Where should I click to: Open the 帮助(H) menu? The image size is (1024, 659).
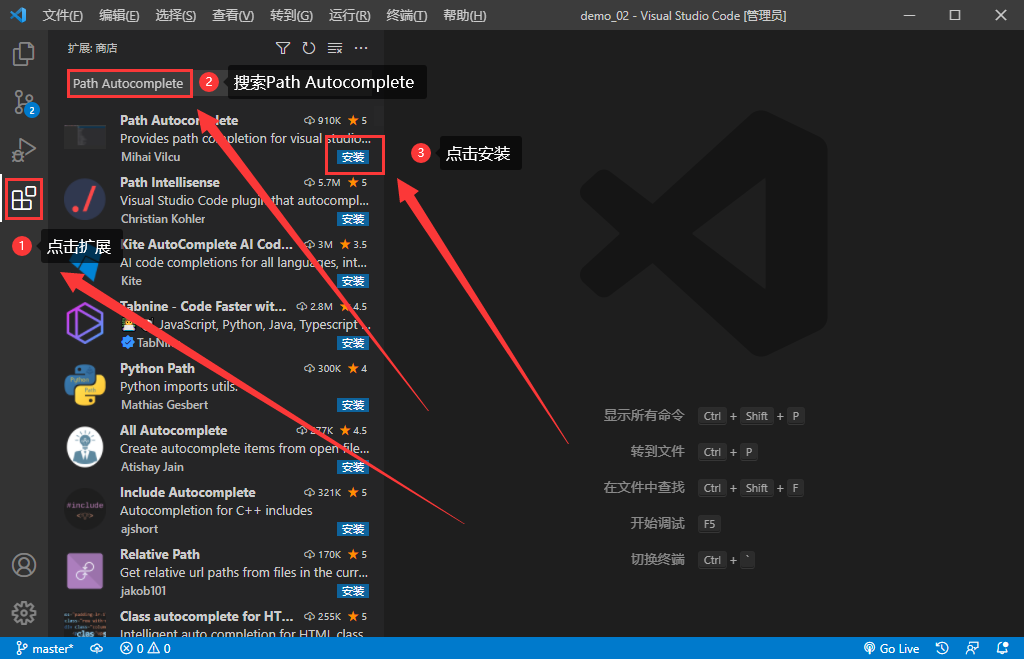[464, 16]
